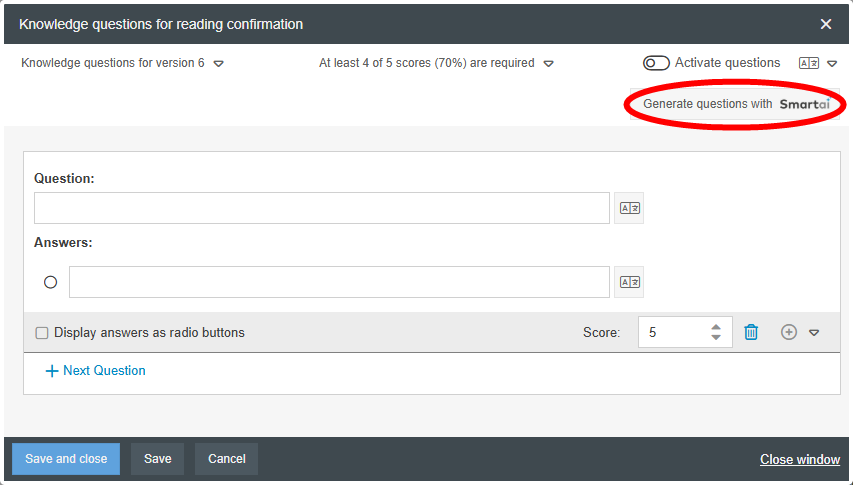
Task: Click the translation icon beside Question field
Action: [x=629, y=208]
